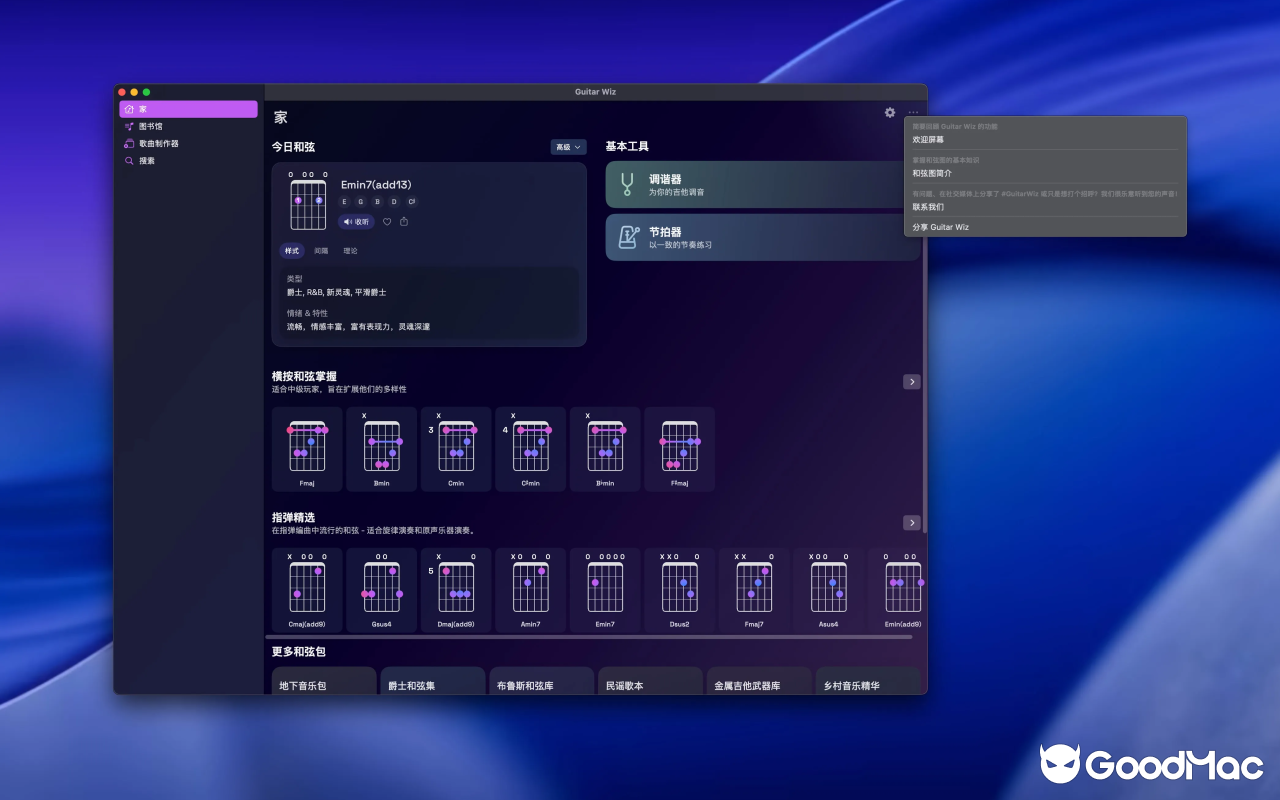1280x800 pixels.
Task: Expand the 指弹精选 section arrow
Action: (911, 523)
